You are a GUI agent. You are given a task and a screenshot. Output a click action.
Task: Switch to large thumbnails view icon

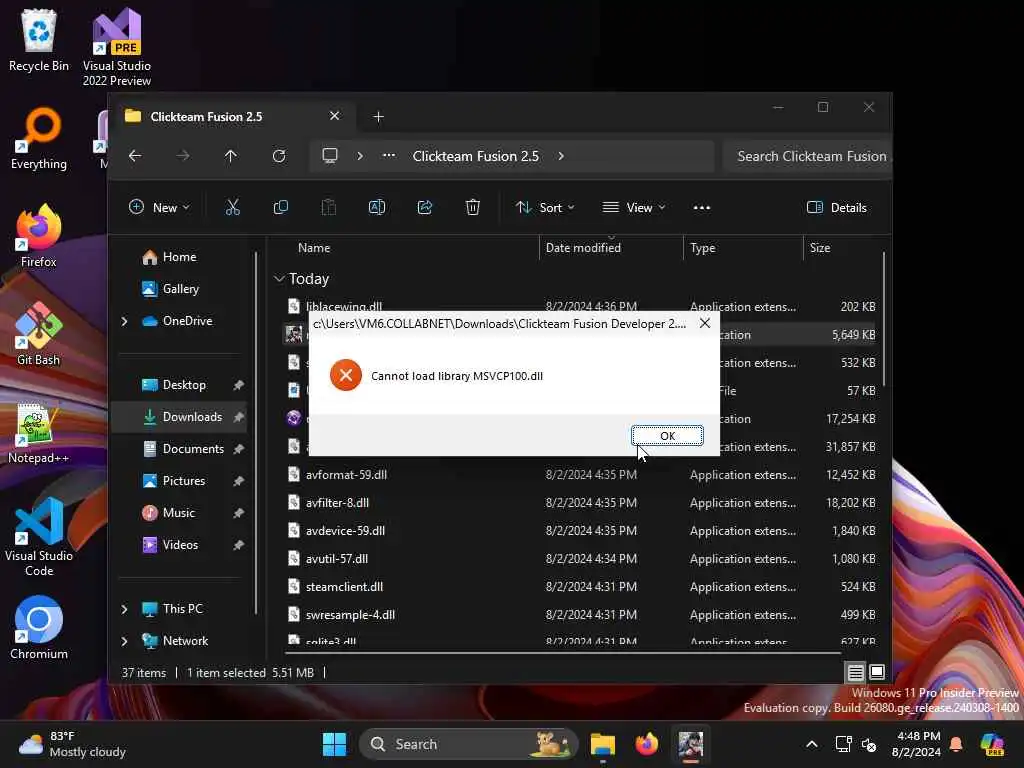coord(877,672)
